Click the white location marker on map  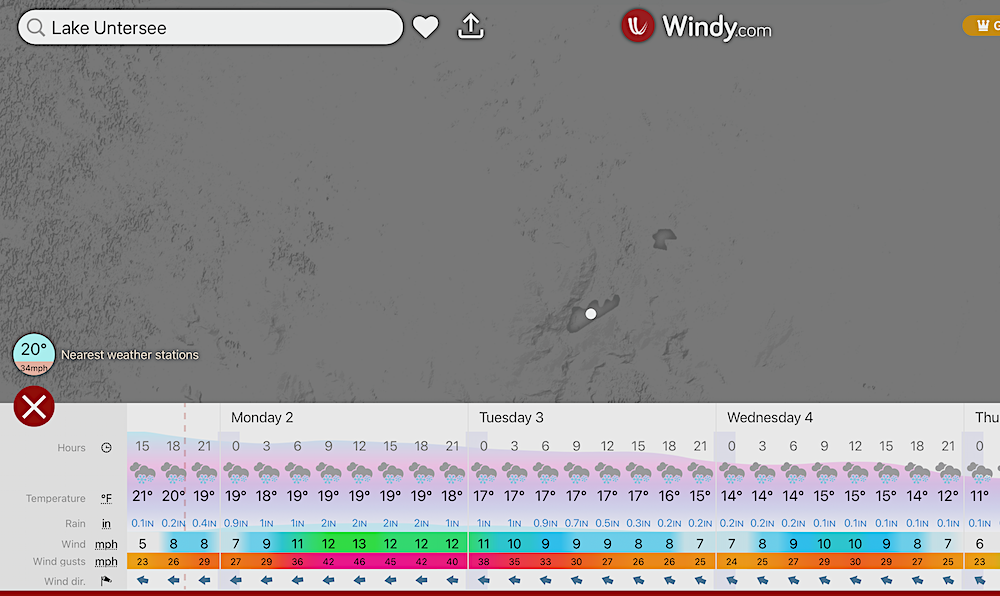tap(591, 314)
